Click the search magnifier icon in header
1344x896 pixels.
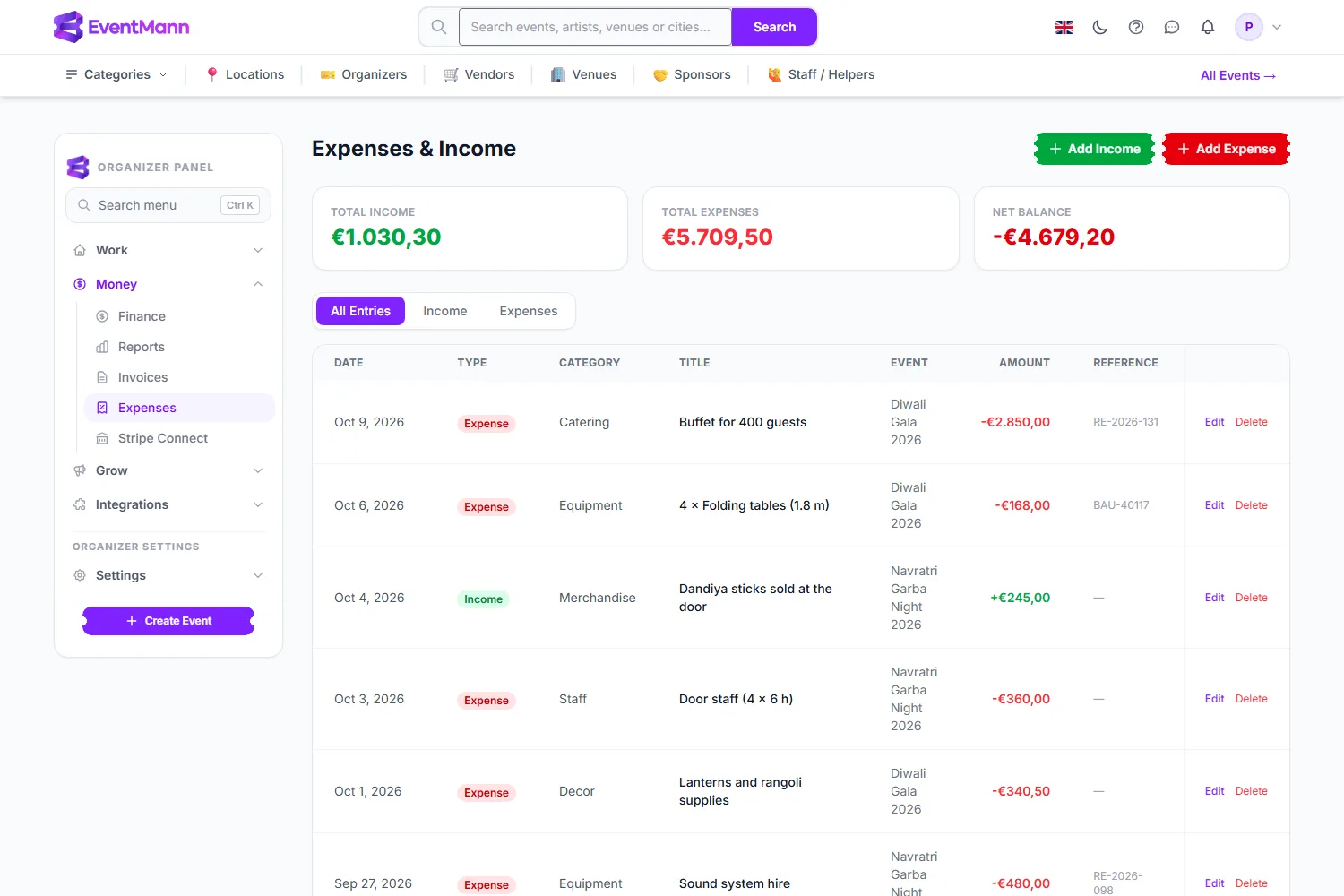point(439,27)
